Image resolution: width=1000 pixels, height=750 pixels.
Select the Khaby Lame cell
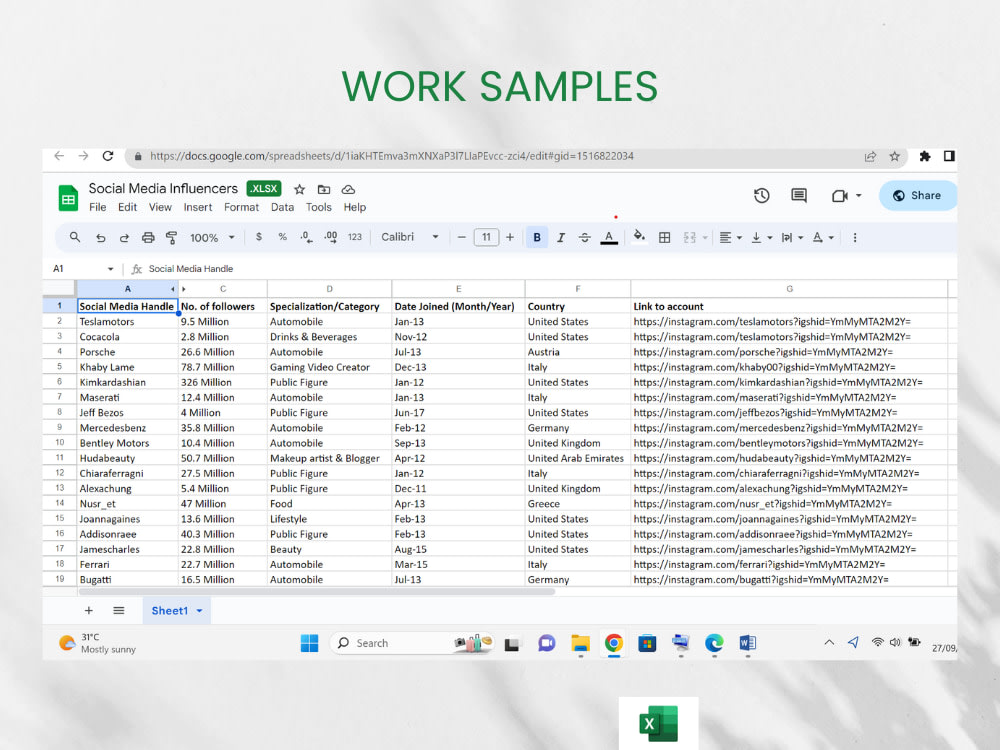click(127, 367)
